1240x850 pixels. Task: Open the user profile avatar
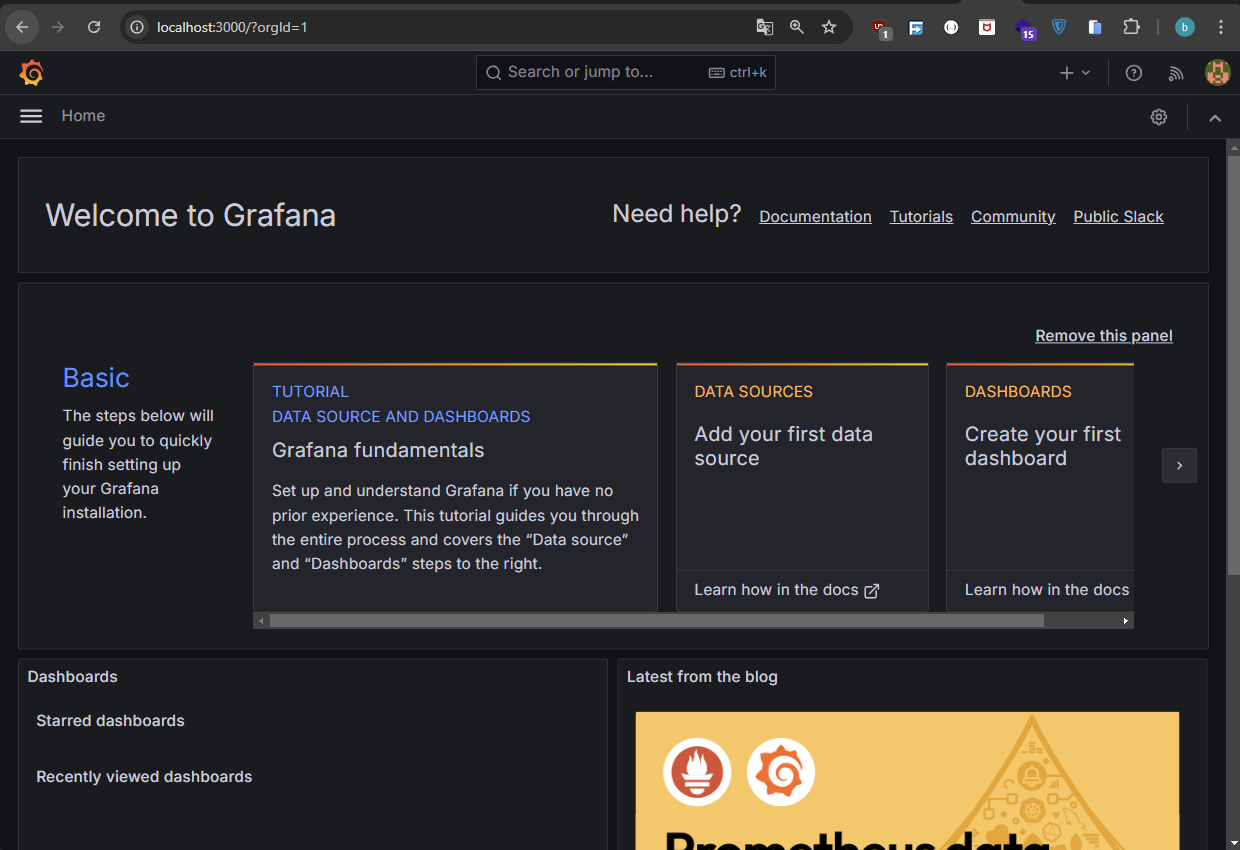click(x=1217, y=72)
